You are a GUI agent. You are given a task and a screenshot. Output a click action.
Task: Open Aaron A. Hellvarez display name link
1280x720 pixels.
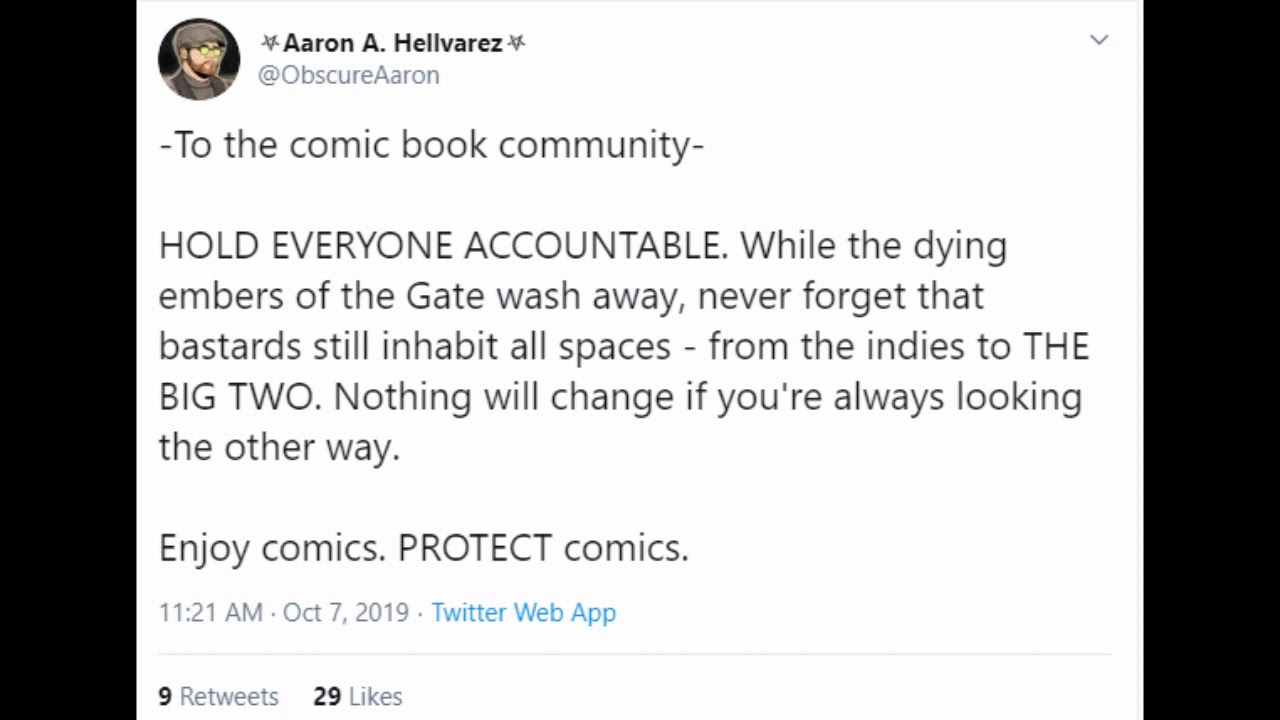click(x=392, y=43)
